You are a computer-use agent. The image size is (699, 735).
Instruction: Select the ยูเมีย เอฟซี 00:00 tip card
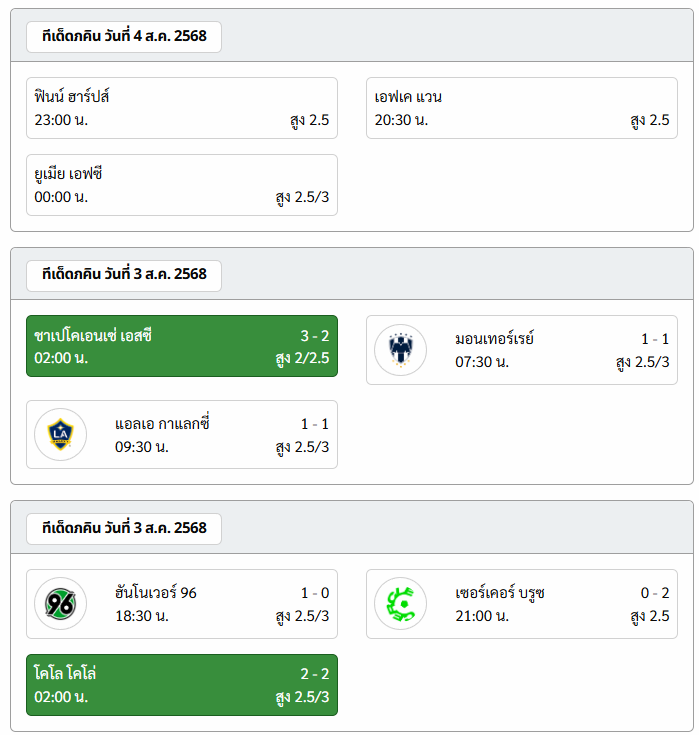tap(182, 185)
